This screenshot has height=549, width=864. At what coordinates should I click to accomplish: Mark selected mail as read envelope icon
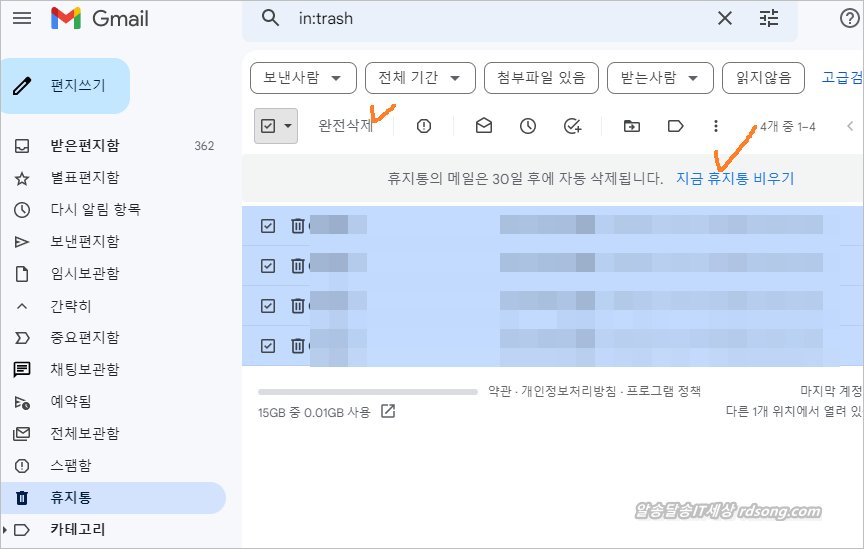click(x=484, y=126)
